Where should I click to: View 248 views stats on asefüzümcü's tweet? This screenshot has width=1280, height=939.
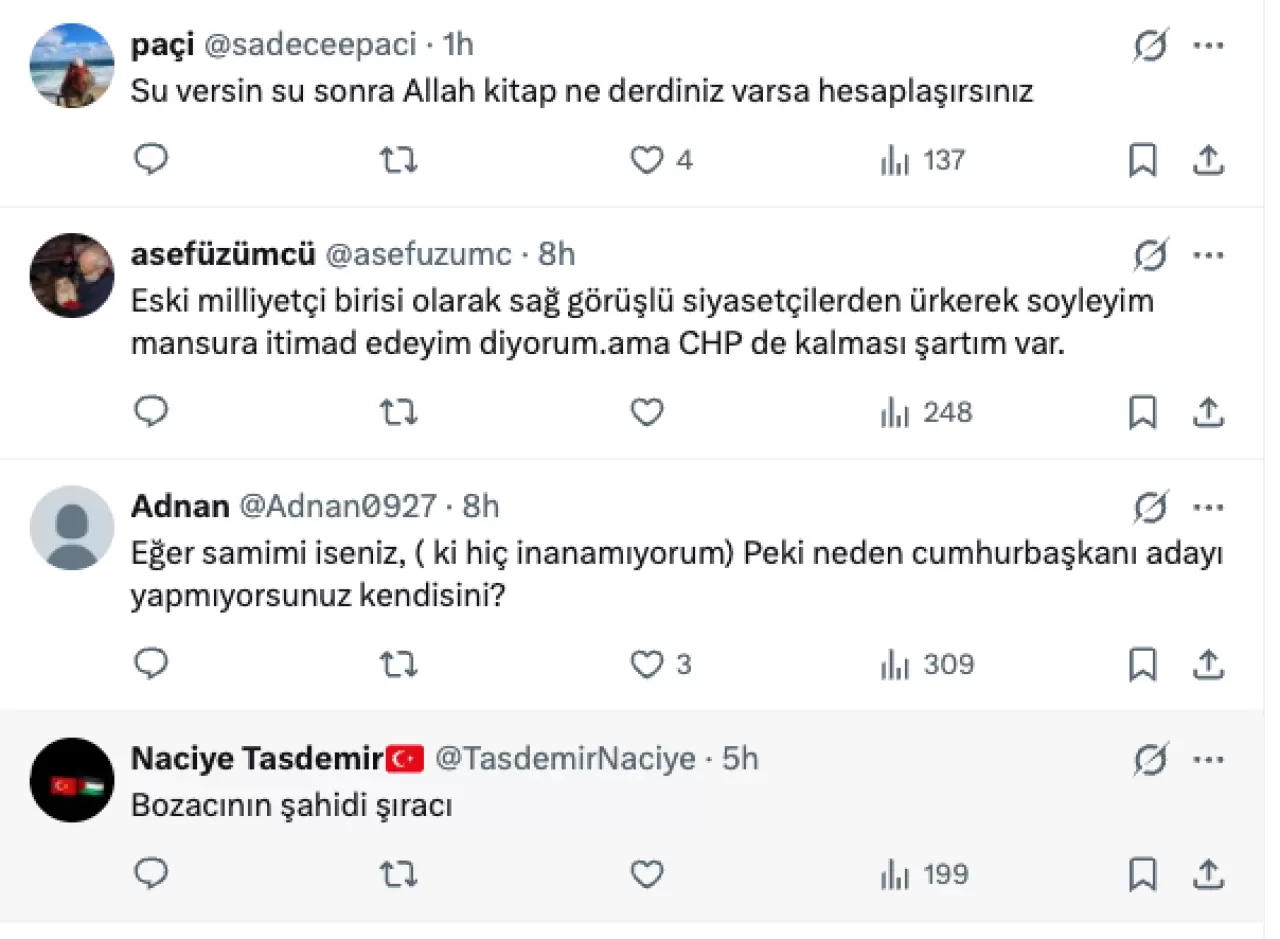pos(926,412)
